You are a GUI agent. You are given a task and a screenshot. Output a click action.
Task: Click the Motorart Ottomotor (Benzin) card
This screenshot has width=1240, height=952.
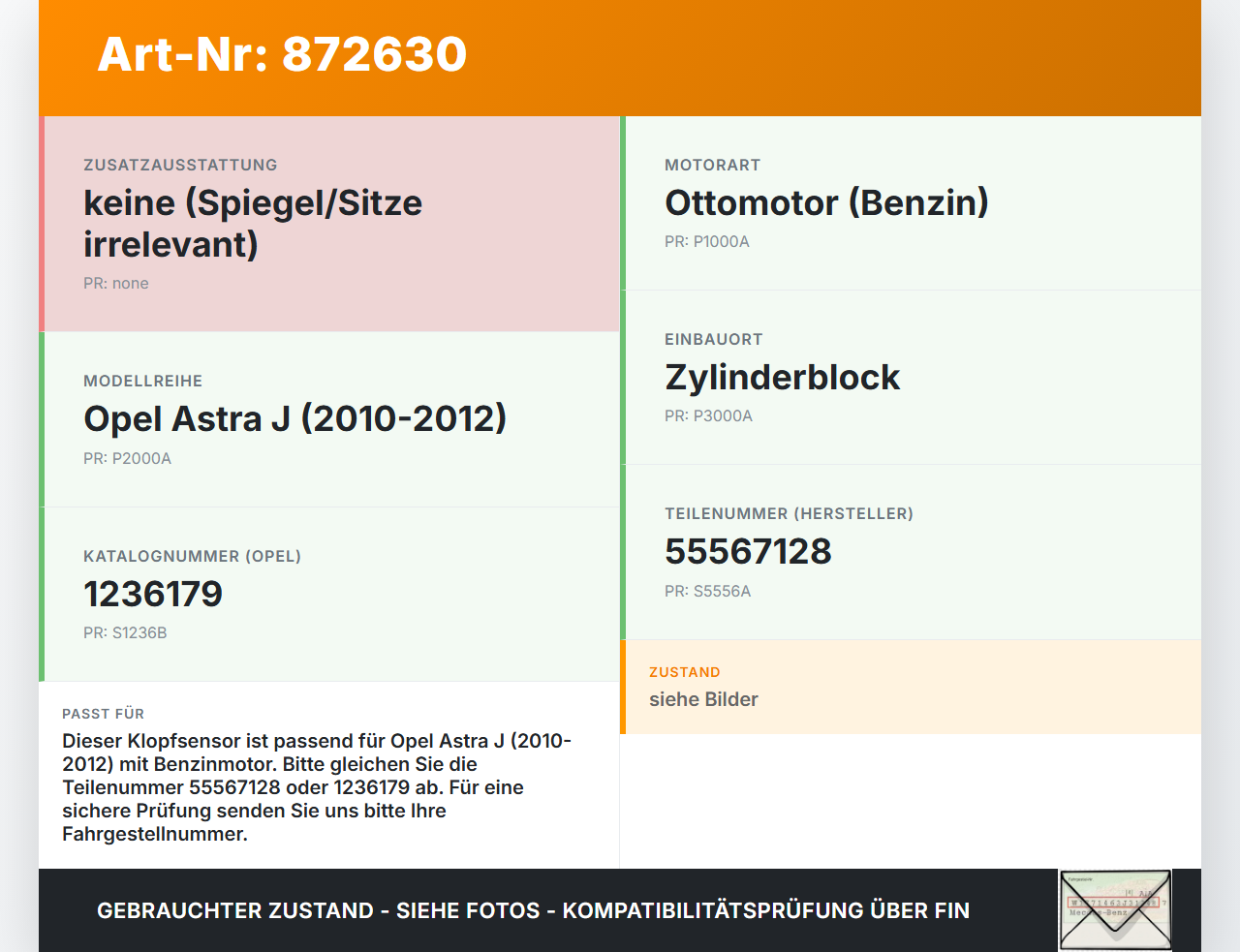[x=911, y=203]
